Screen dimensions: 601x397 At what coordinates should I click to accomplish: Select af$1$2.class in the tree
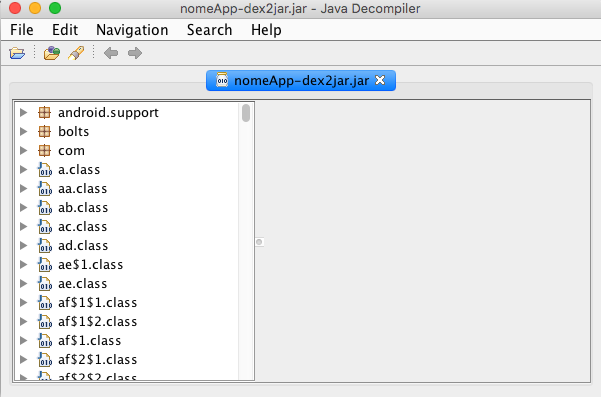click(97, 322)
